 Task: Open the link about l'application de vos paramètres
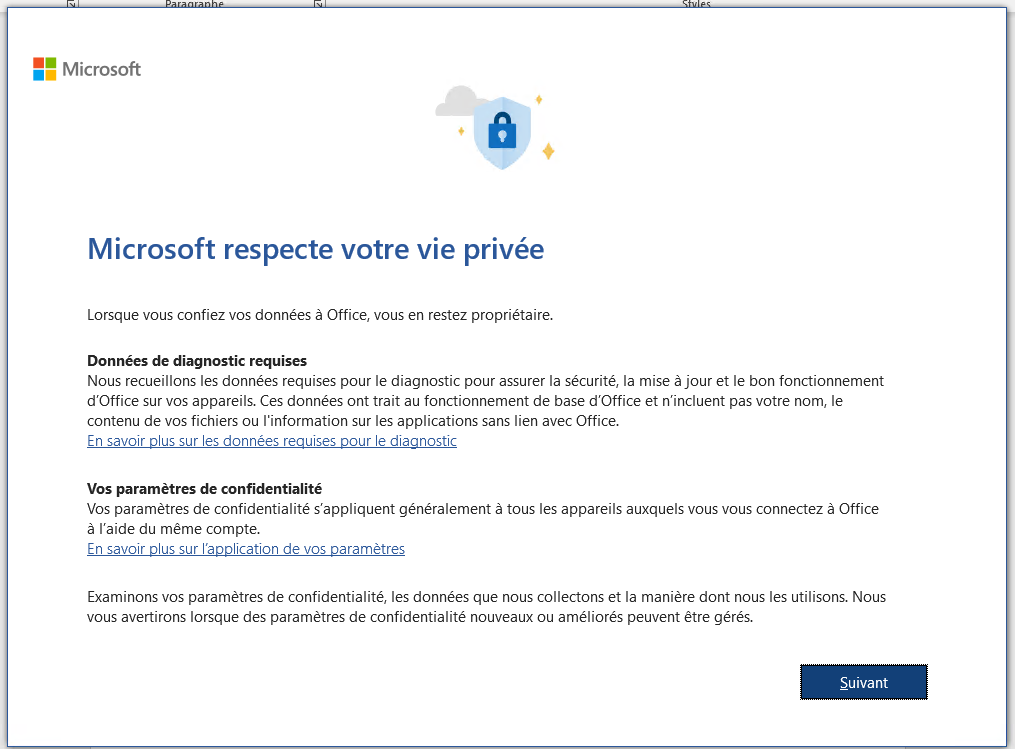(x=246, y=549)
